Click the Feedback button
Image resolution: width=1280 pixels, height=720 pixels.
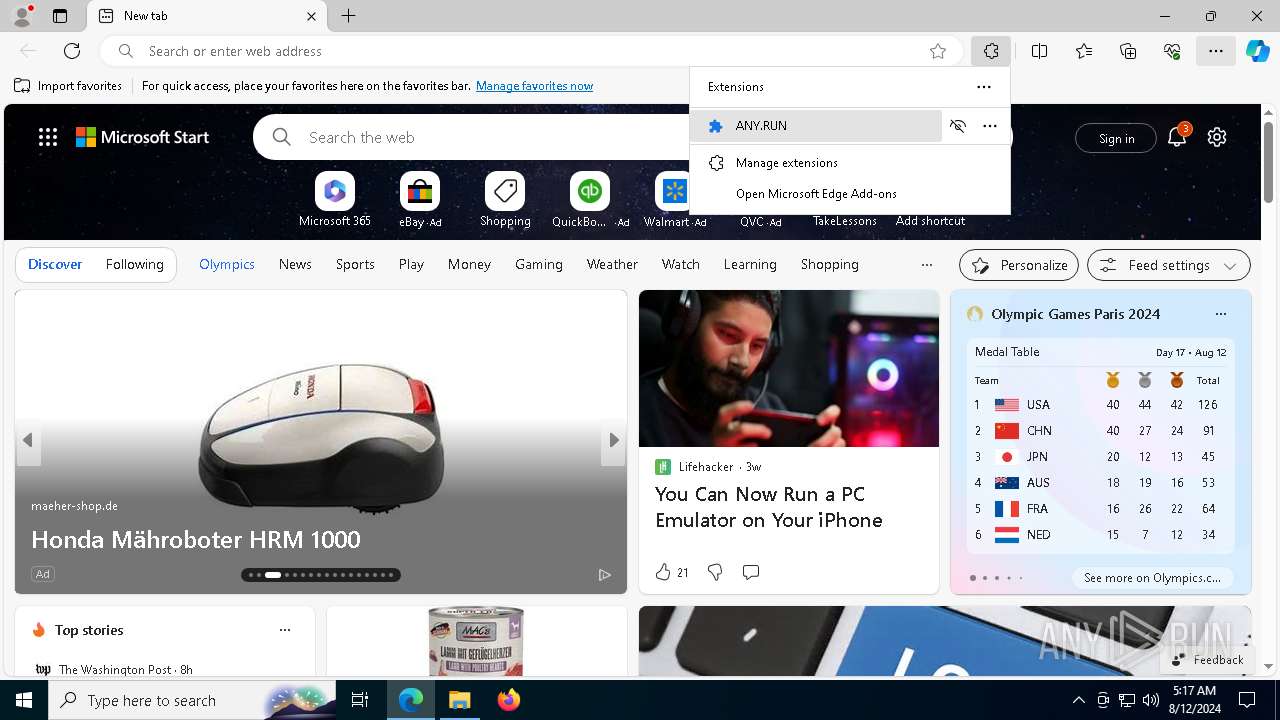pos(1207,660)
